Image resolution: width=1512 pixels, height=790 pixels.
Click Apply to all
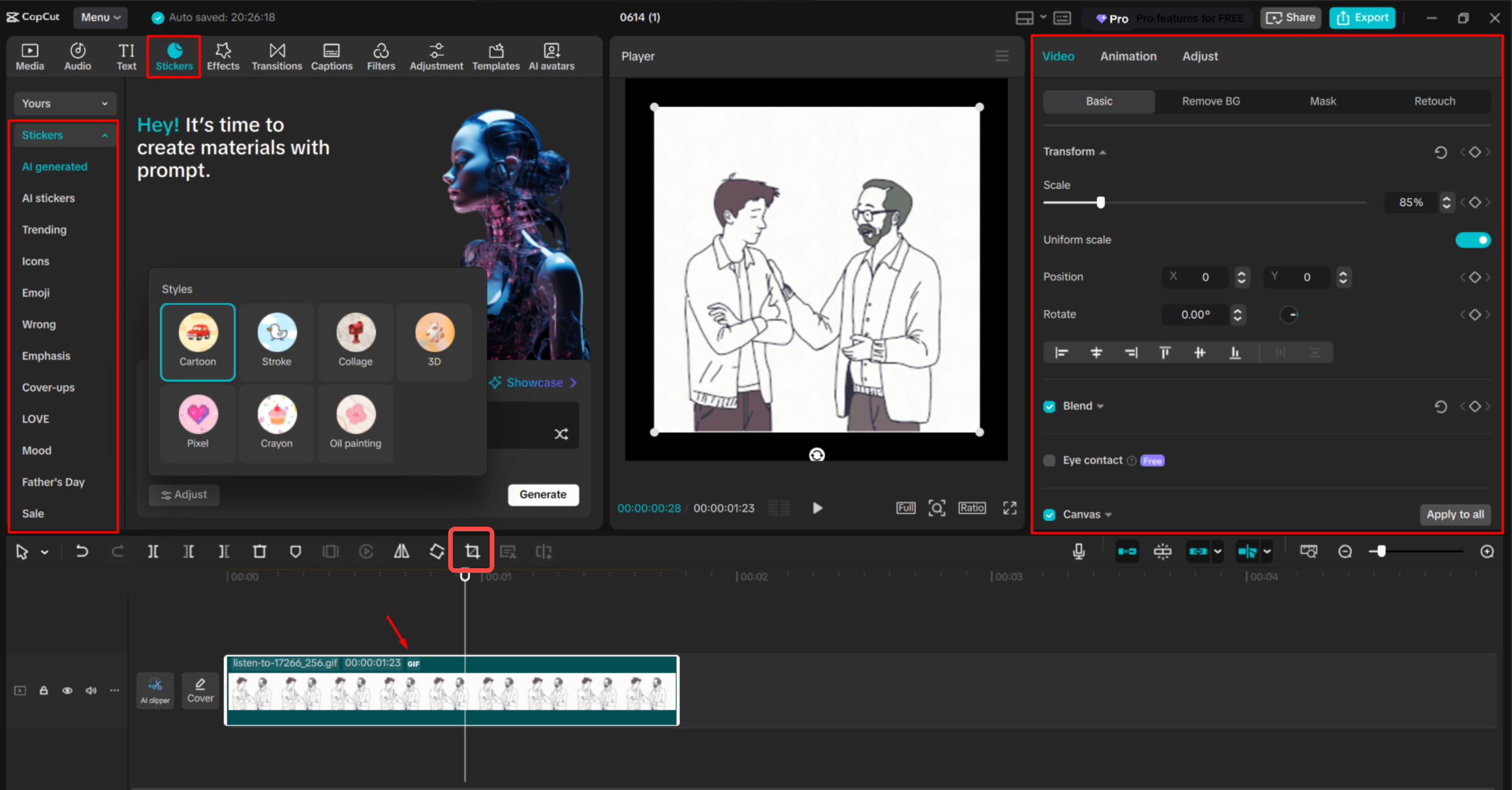[1455, 514]
